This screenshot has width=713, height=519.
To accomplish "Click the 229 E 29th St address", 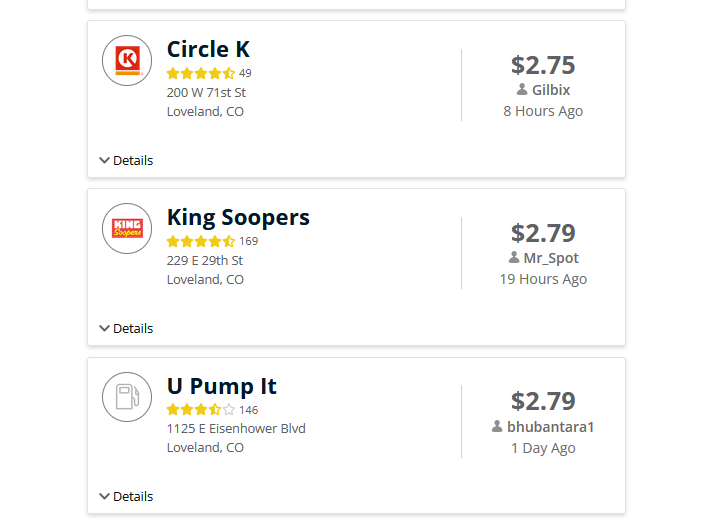I will click(205, 260).
